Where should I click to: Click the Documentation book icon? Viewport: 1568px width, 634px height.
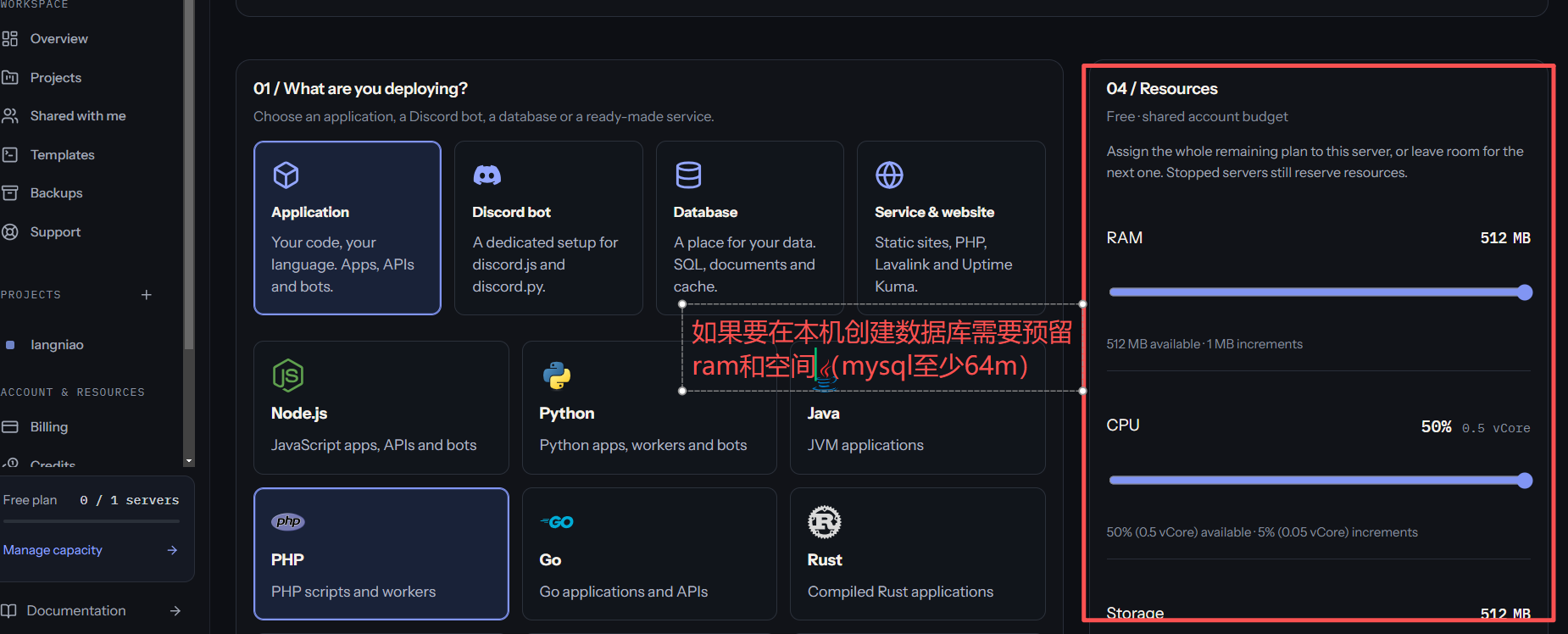(8, 611)
